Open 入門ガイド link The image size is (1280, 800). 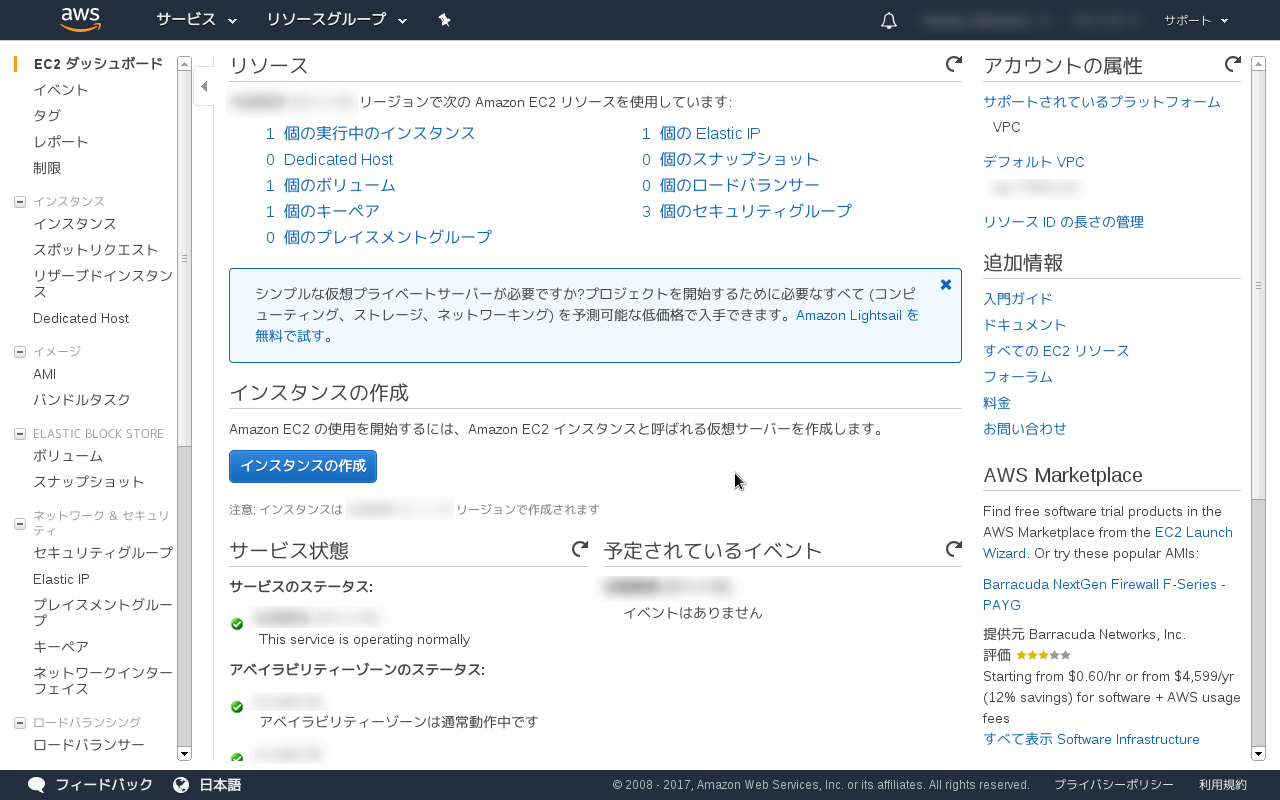(x=1018, y=299)
